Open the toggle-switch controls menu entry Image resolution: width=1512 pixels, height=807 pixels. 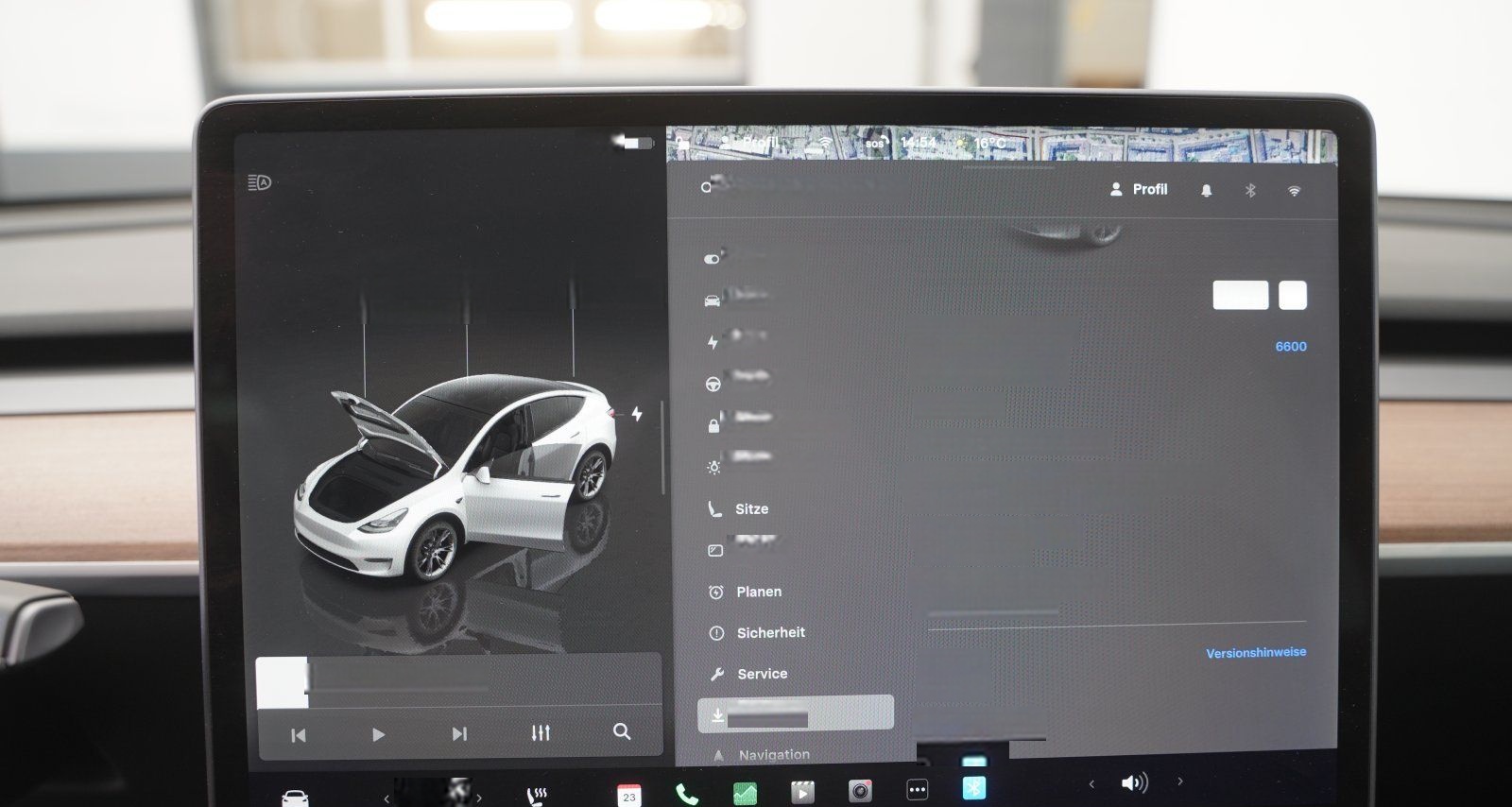(713, 258)
